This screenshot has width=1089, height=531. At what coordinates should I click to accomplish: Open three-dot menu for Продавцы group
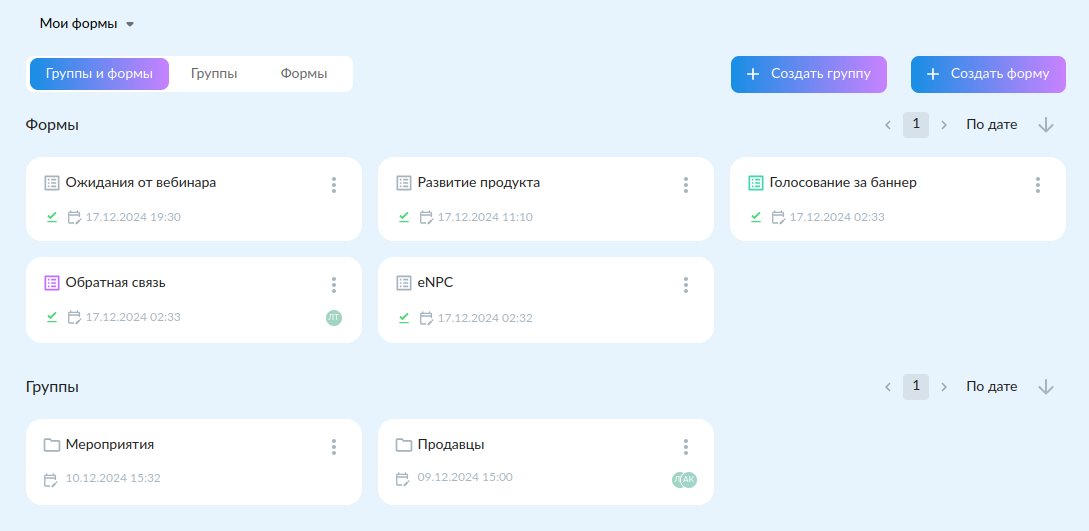click(685, 446)
